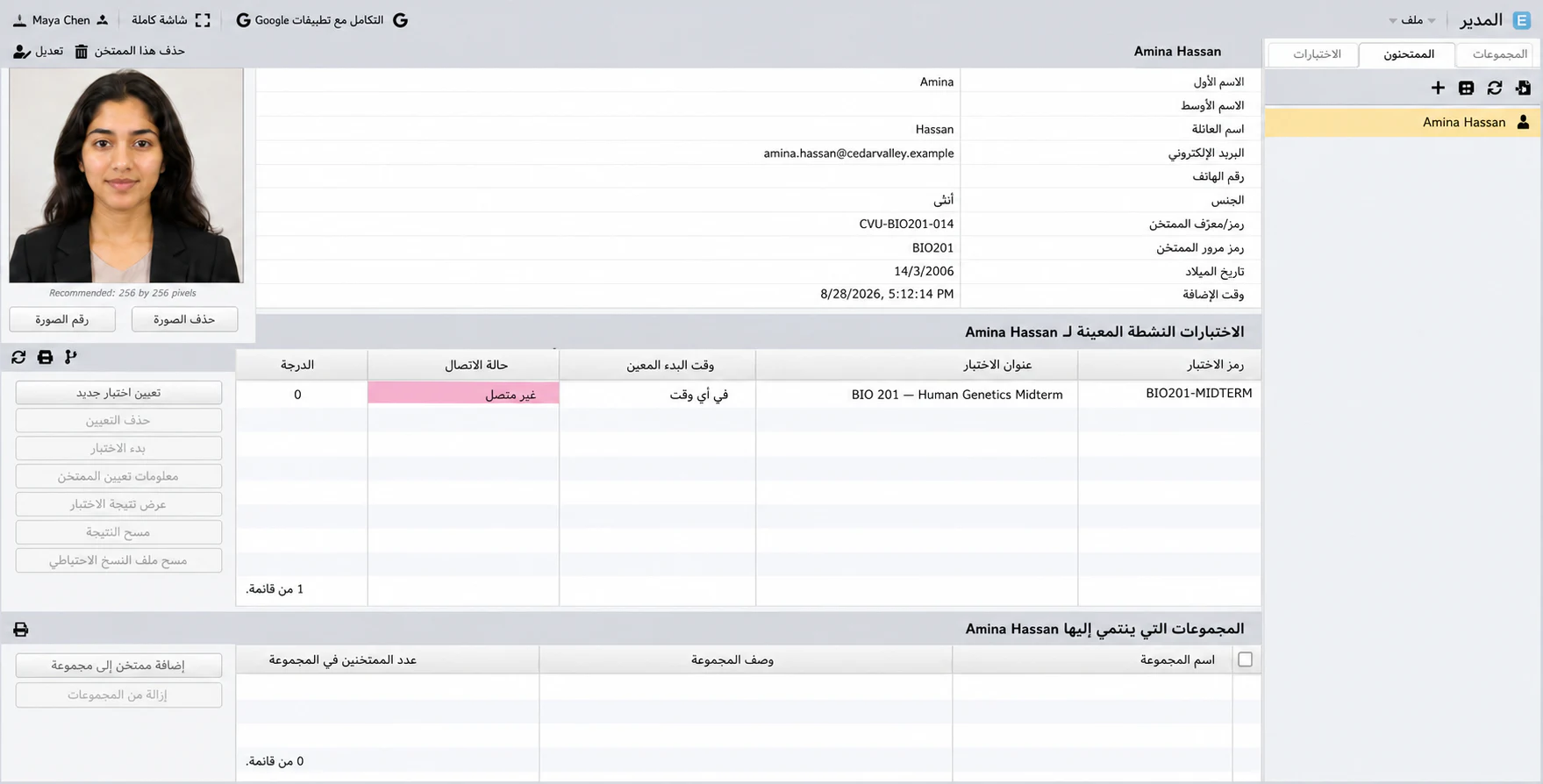The width and height of the screenshot is (1543, 784).
Task: Click the import examinees file icon
Action: click(x=1523, y=88)
